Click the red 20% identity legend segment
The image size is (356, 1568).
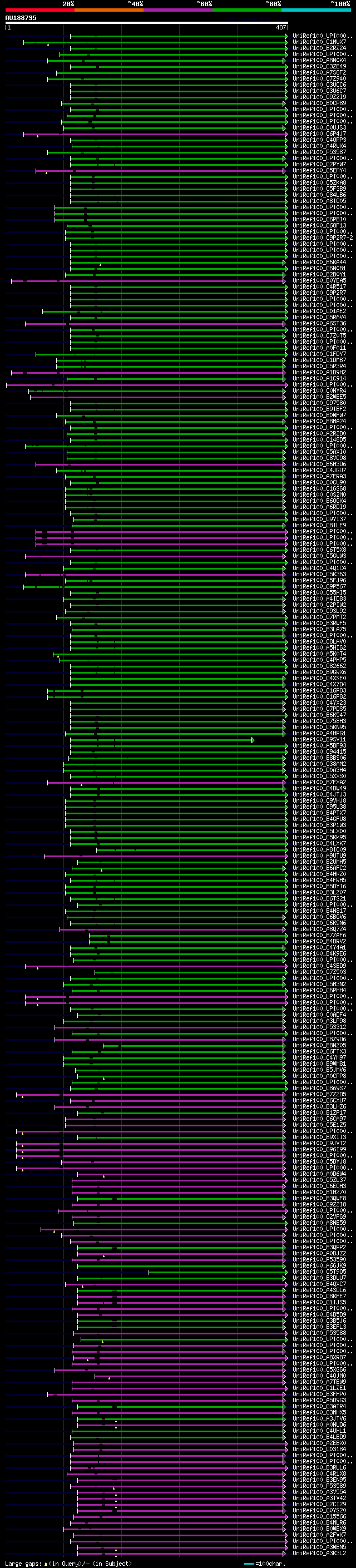[x=39, y=10]
